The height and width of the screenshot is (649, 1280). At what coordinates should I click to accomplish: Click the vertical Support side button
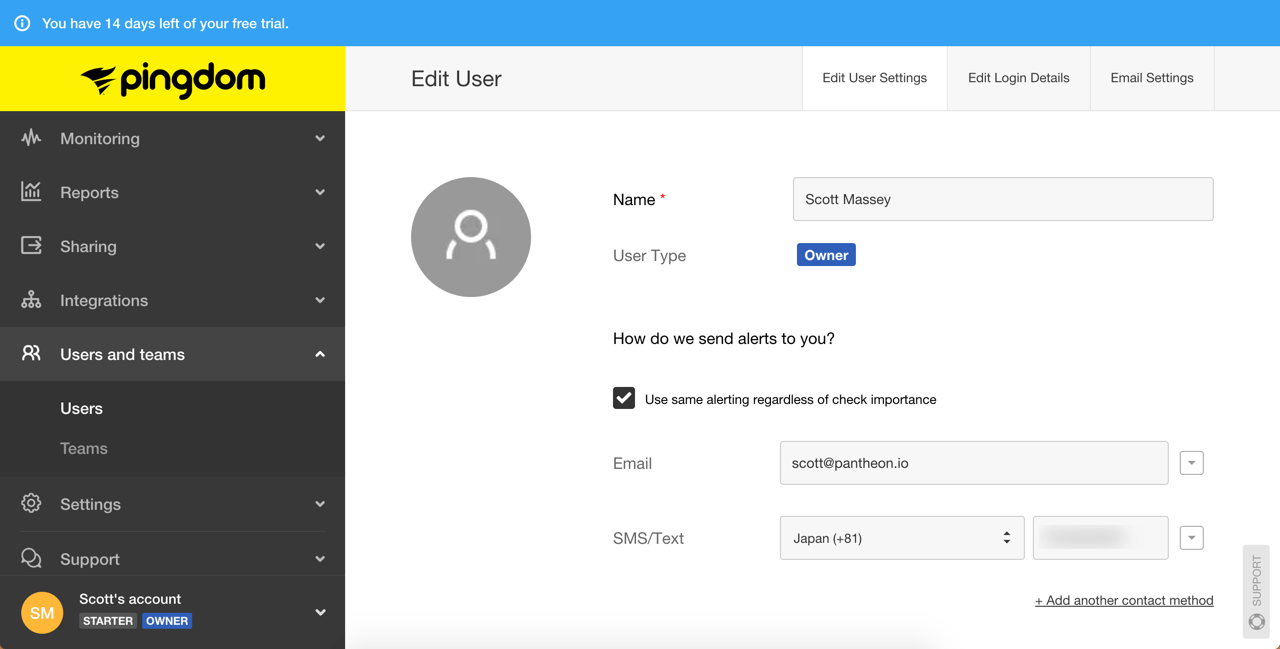coord(1256,591)
